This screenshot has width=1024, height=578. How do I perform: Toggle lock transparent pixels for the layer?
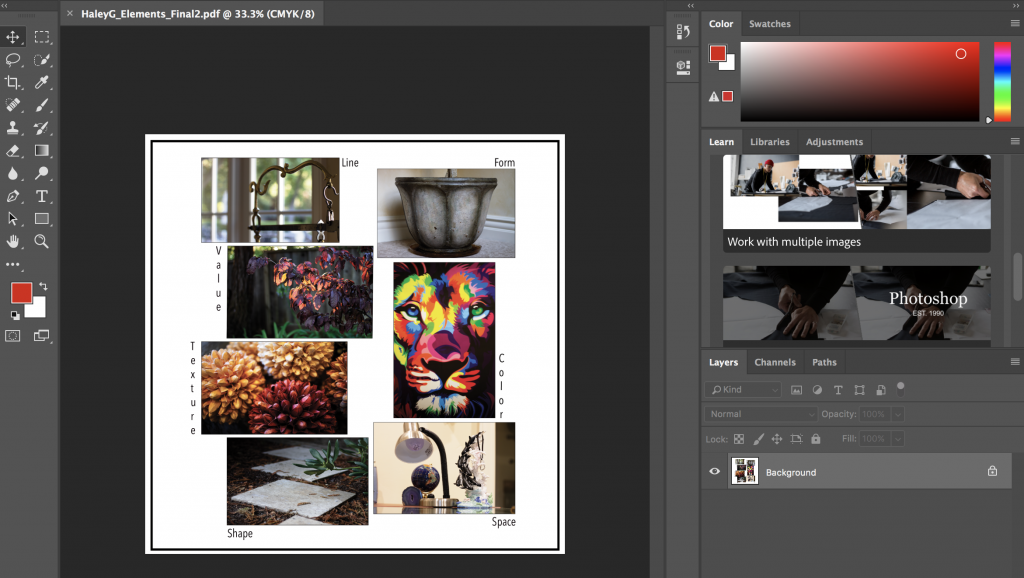737,438
